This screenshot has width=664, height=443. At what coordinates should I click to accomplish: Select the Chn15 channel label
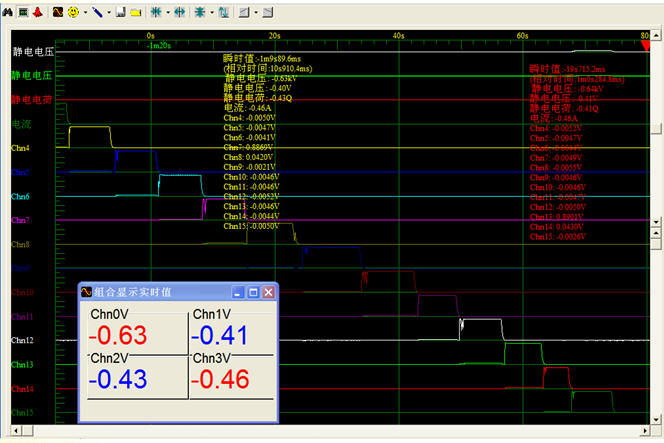22,413
